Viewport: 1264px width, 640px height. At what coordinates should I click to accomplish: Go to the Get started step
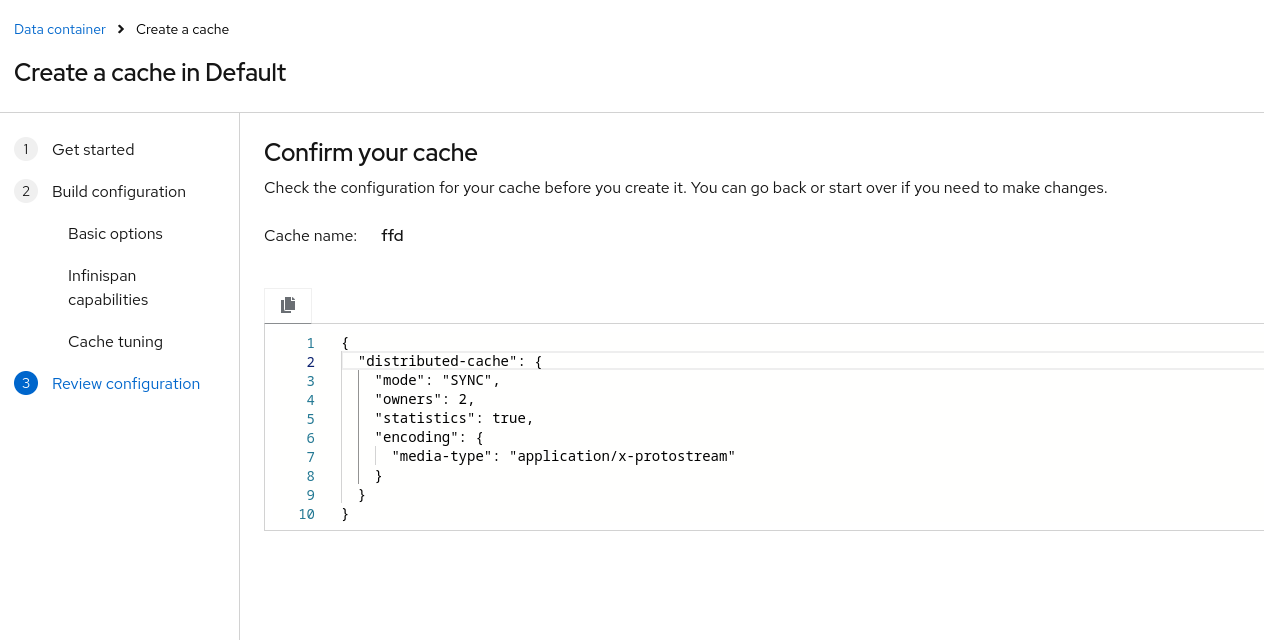tap(93, 149)
